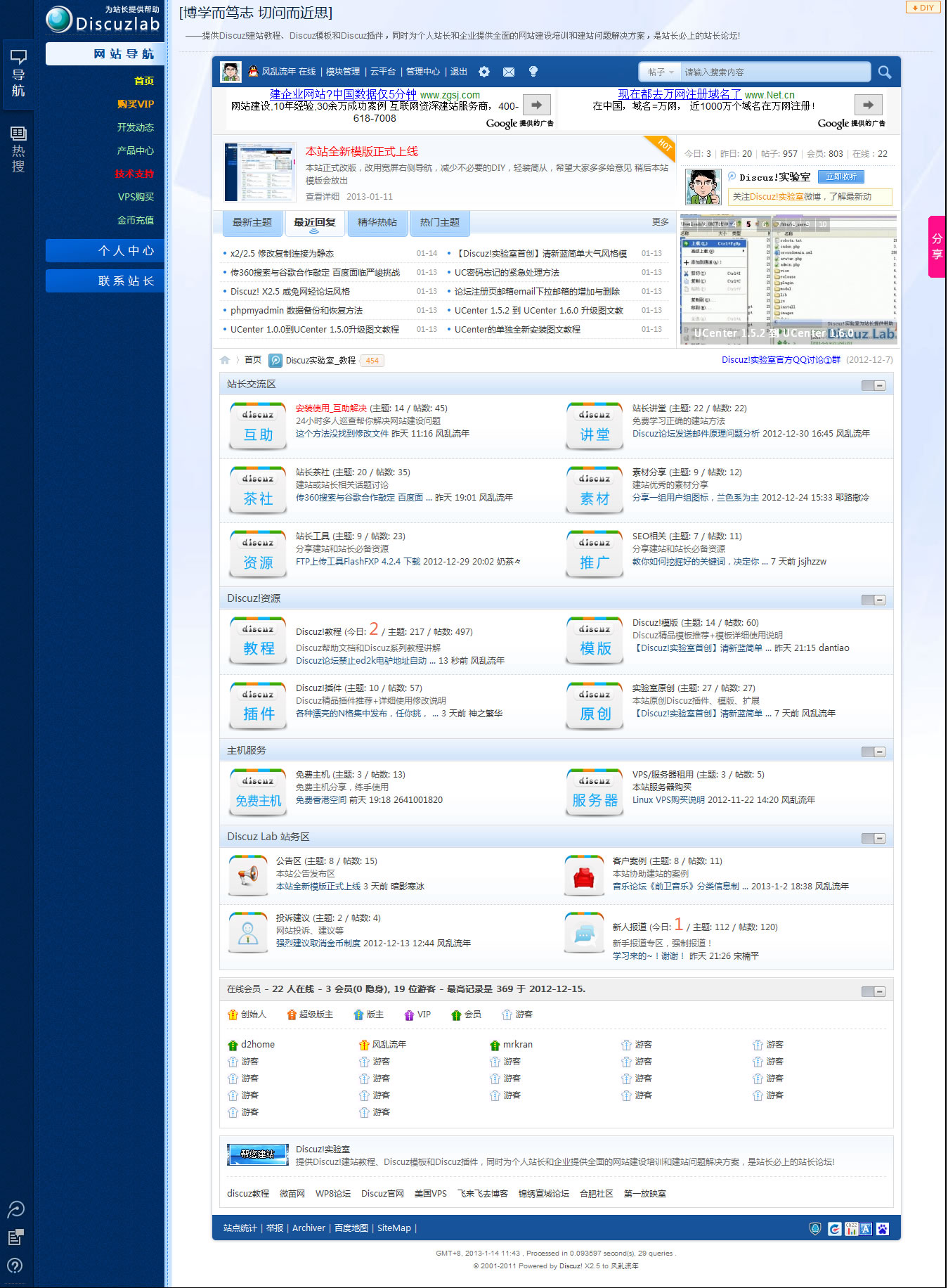
Task: Click the 联系站长 button
Action: 105,281
